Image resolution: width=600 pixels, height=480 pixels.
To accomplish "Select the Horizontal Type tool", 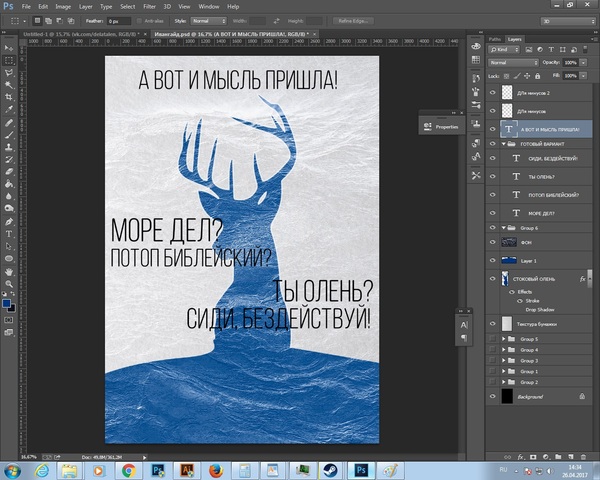I will 9,233.
